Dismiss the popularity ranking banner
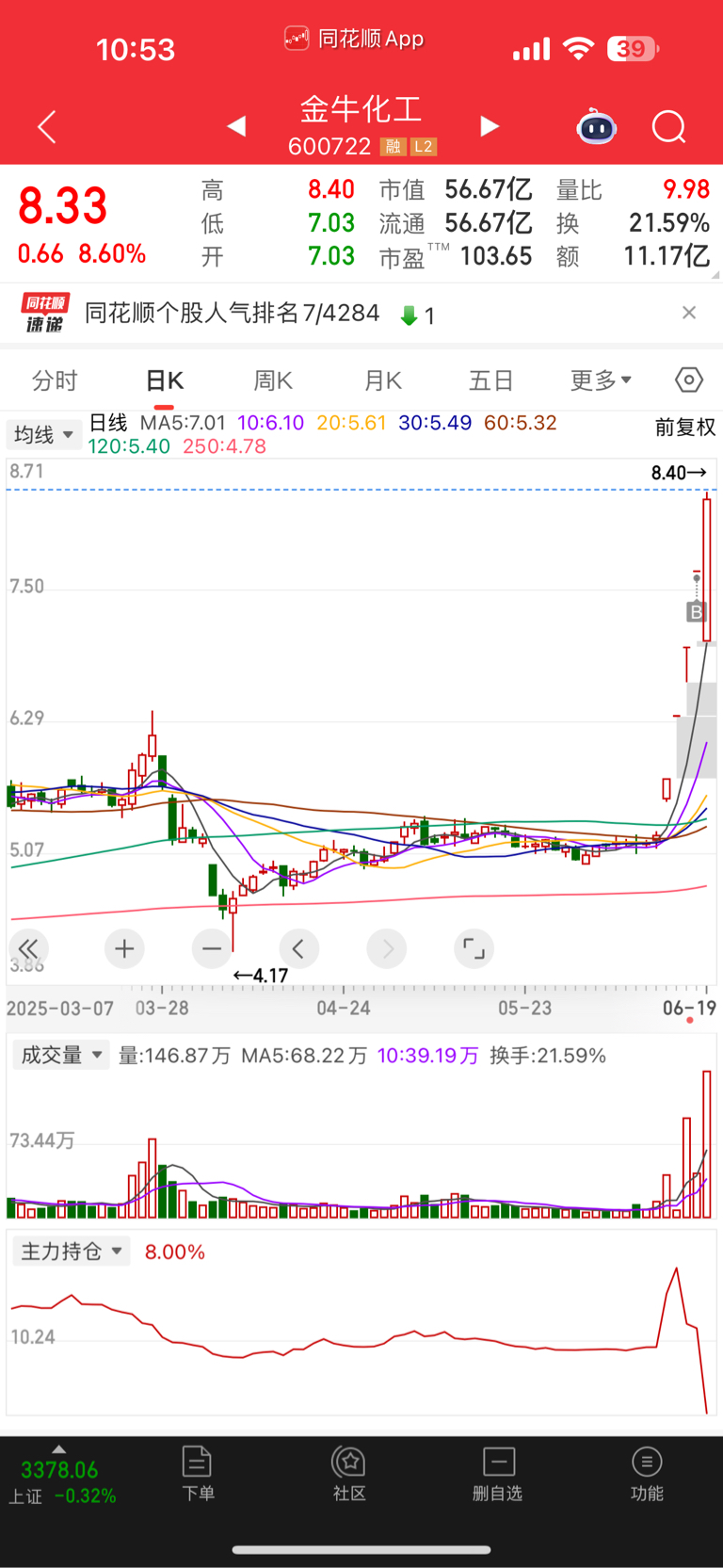 click(x=689, y=313)
